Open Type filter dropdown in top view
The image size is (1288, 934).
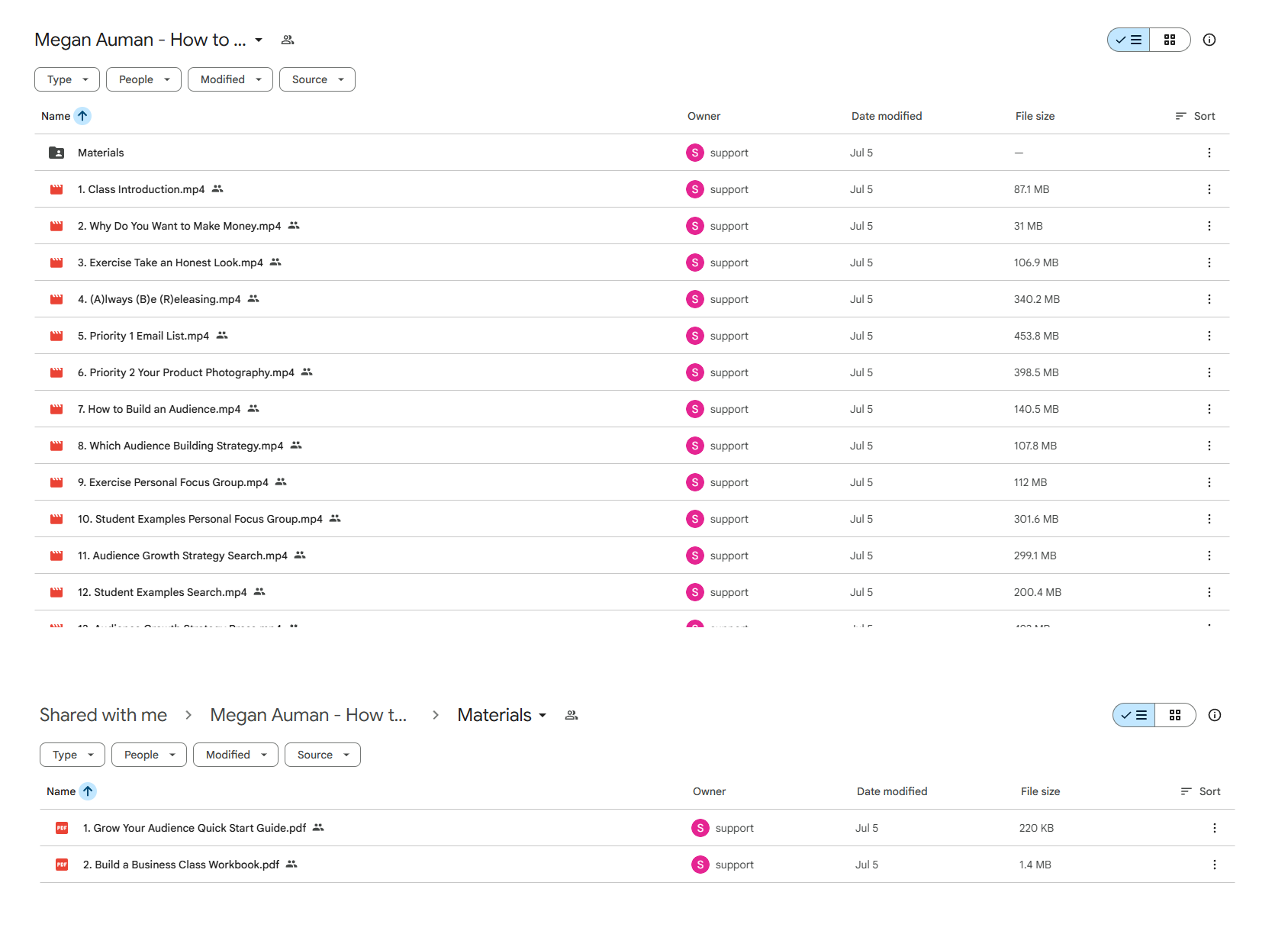(x=67, y=79)
